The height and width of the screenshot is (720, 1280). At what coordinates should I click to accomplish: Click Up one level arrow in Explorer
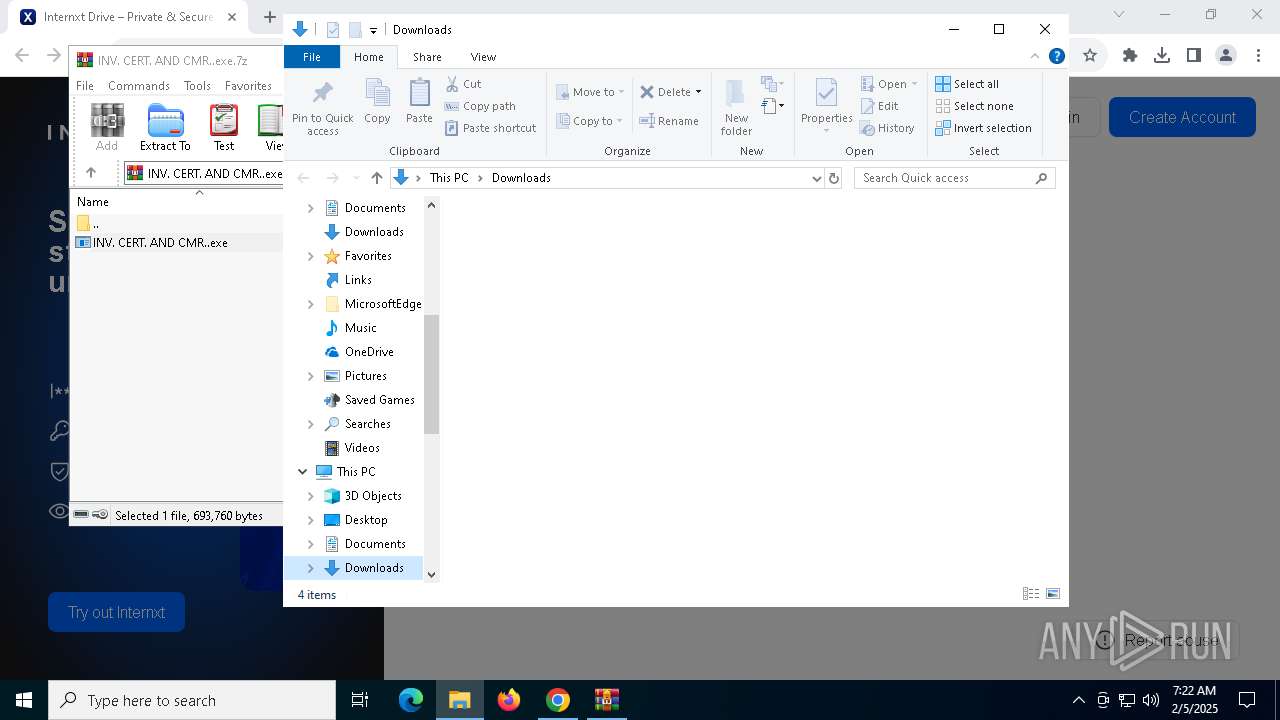click(376, 178)
